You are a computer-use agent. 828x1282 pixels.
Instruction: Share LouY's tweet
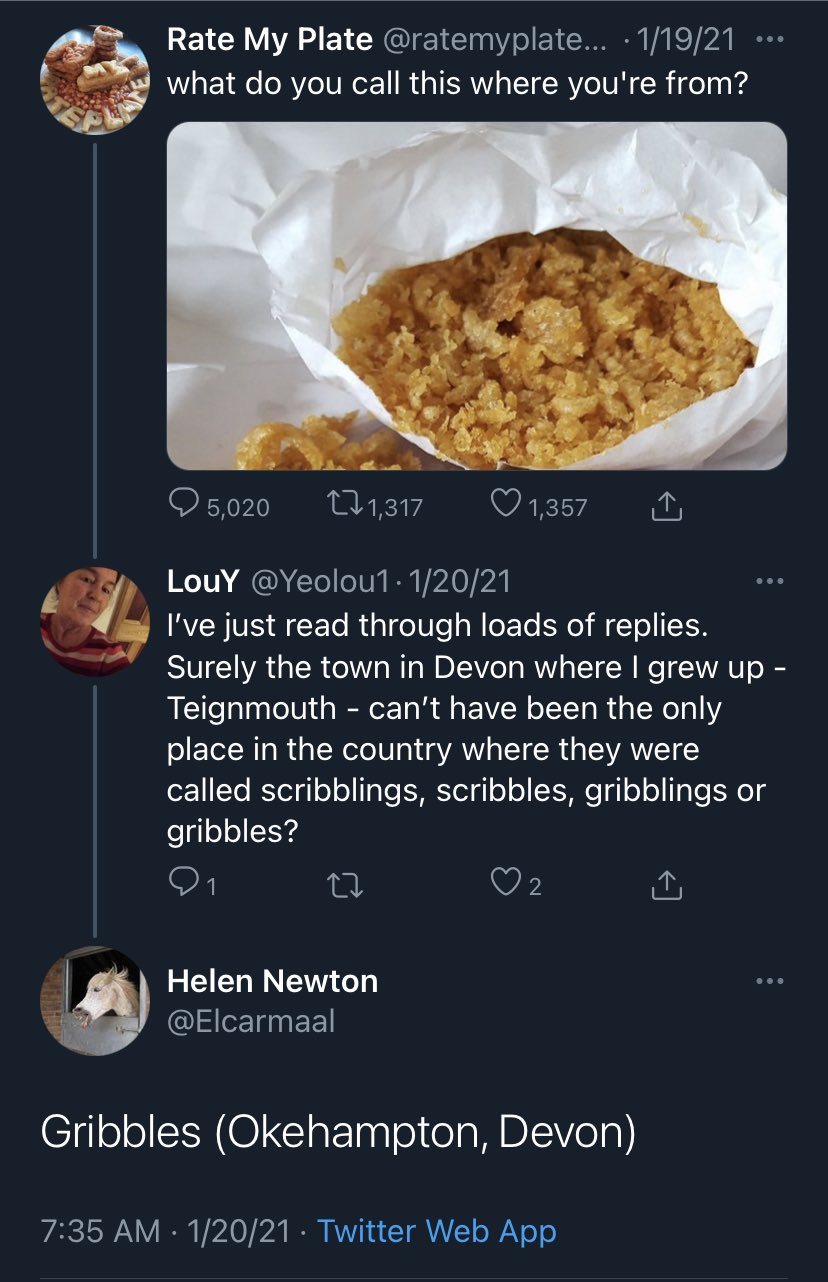tap(666, 885)
